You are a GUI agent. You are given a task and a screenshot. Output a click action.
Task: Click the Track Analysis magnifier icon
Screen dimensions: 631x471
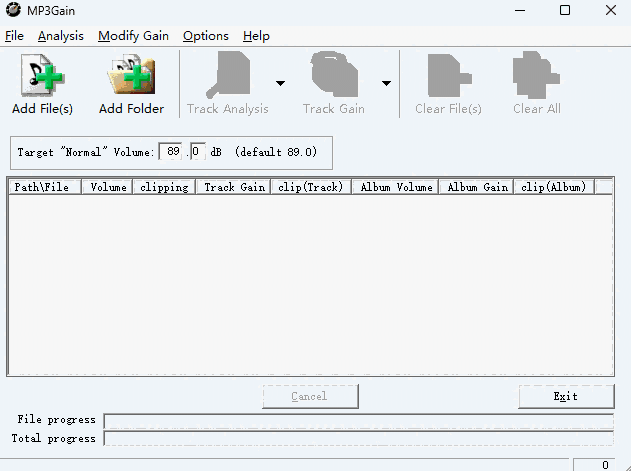coord(228,75)
